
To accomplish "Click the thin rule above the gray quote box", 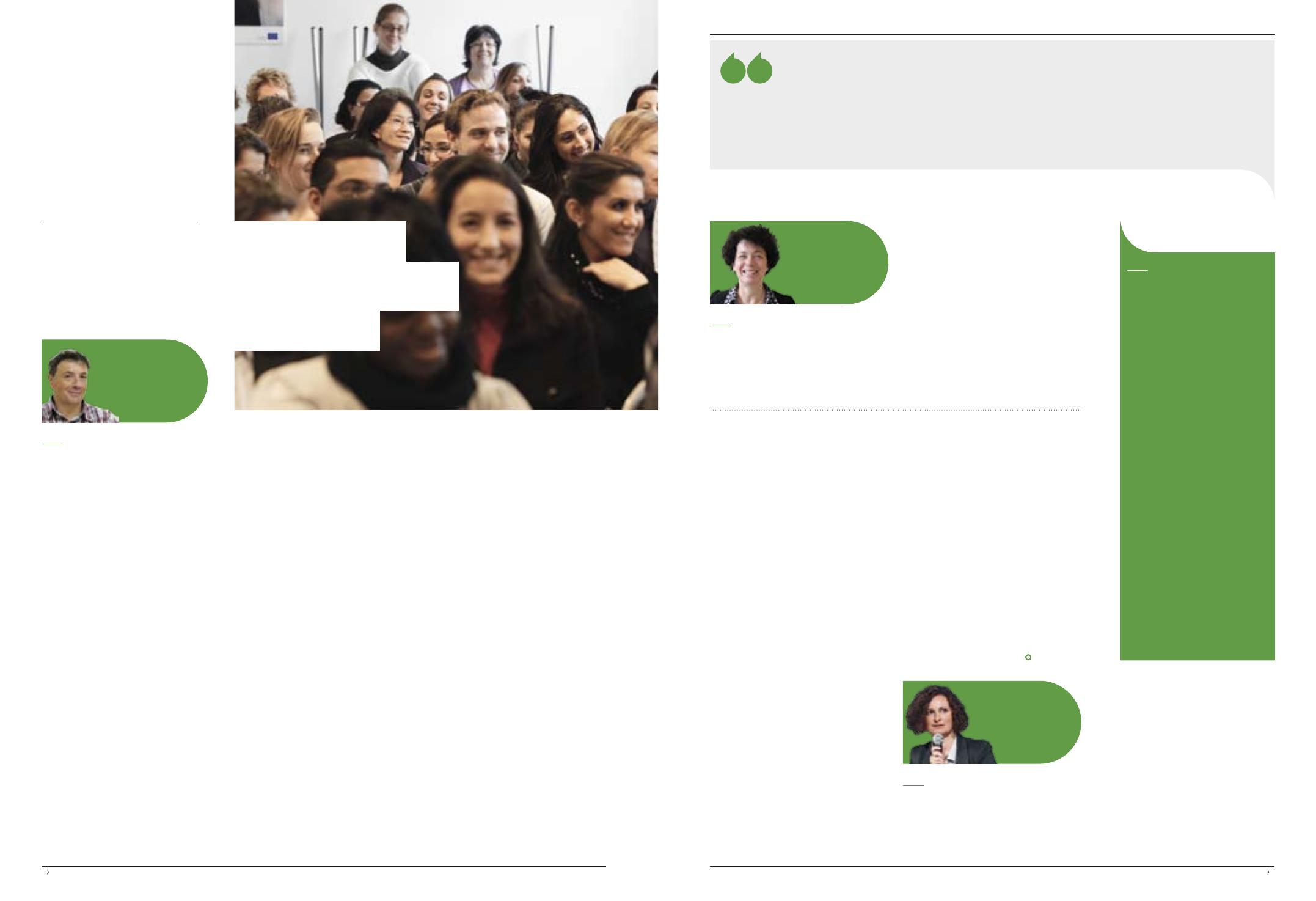I will [992, 35].
